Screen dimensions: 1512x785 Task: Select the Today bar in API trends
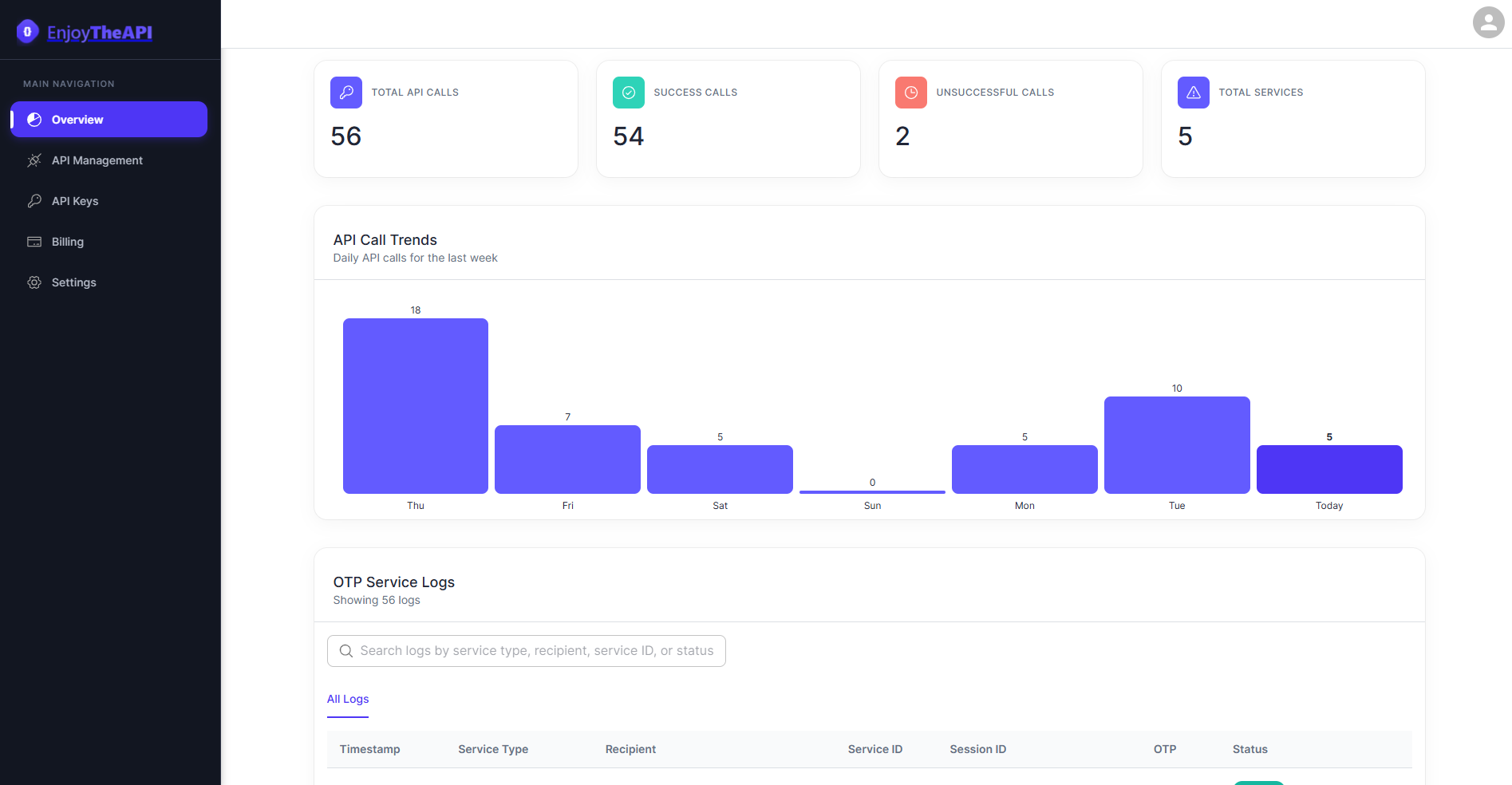pos(1329,469)
